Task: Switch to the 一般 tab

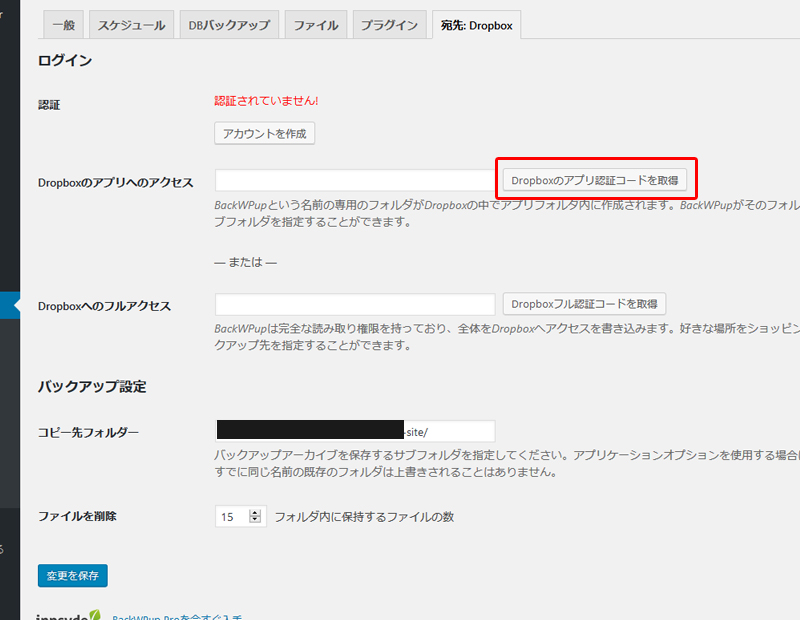Action: (x=64, y=25)
